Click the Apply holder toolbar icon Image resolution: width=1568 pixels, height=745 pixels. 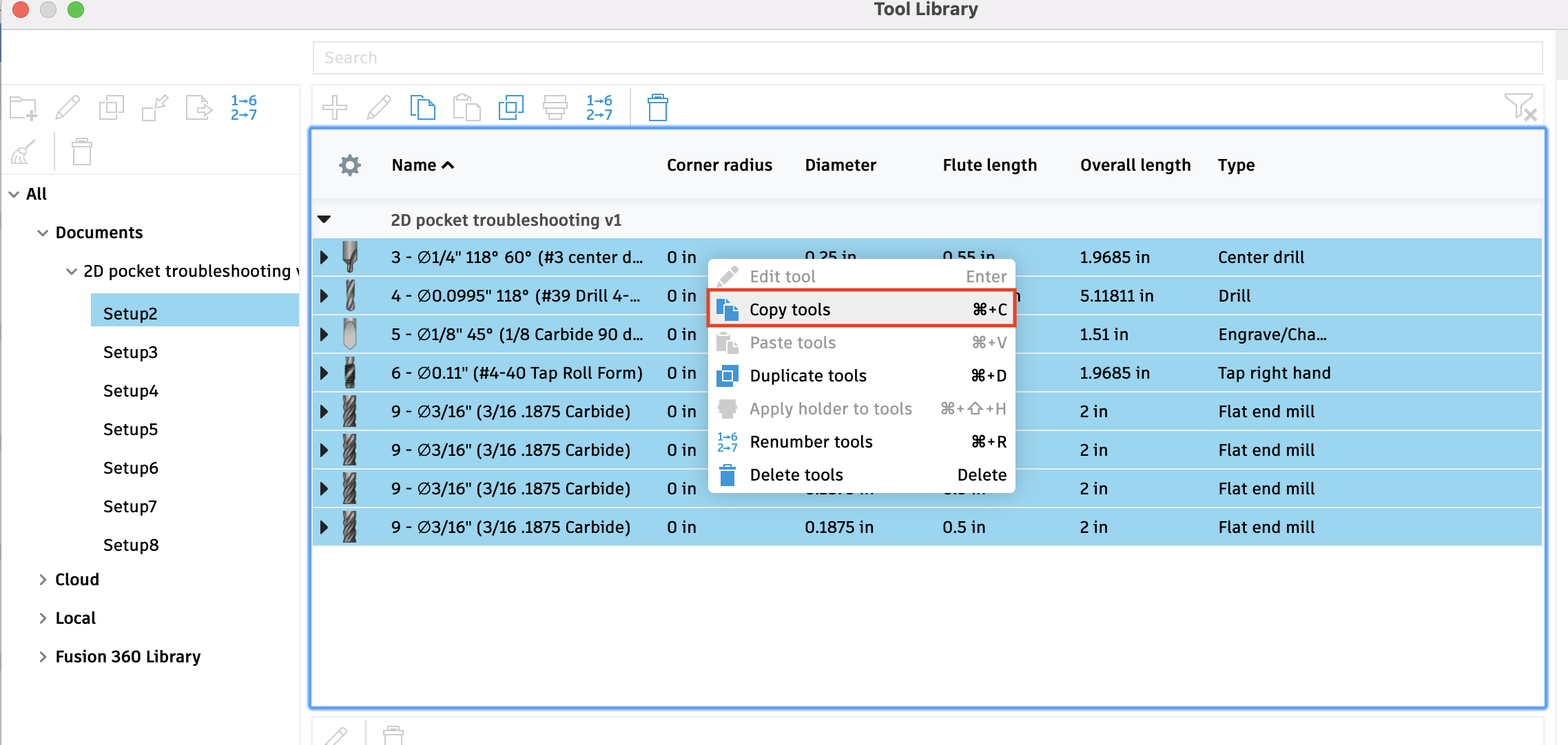(x=555, y=107)
